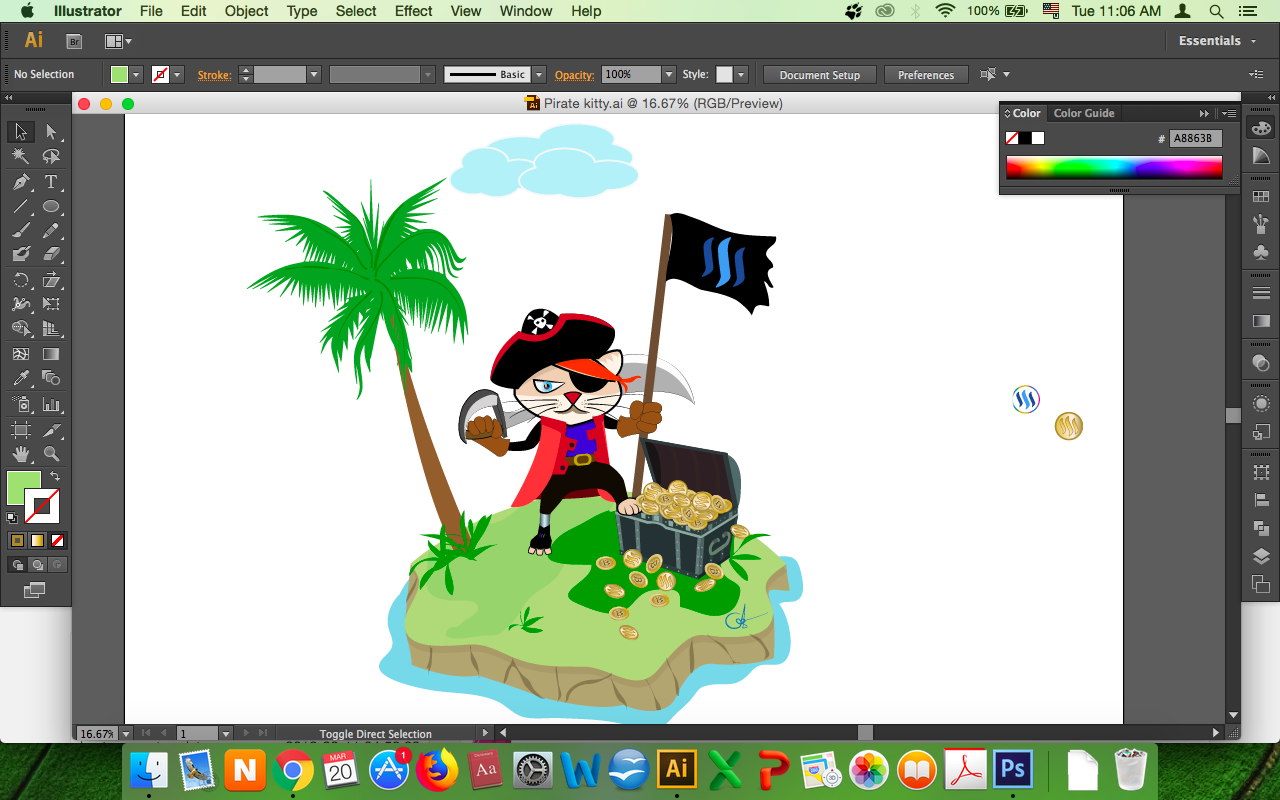Open the Type menu
The image size is (1280, 800).
pos(302,11)
